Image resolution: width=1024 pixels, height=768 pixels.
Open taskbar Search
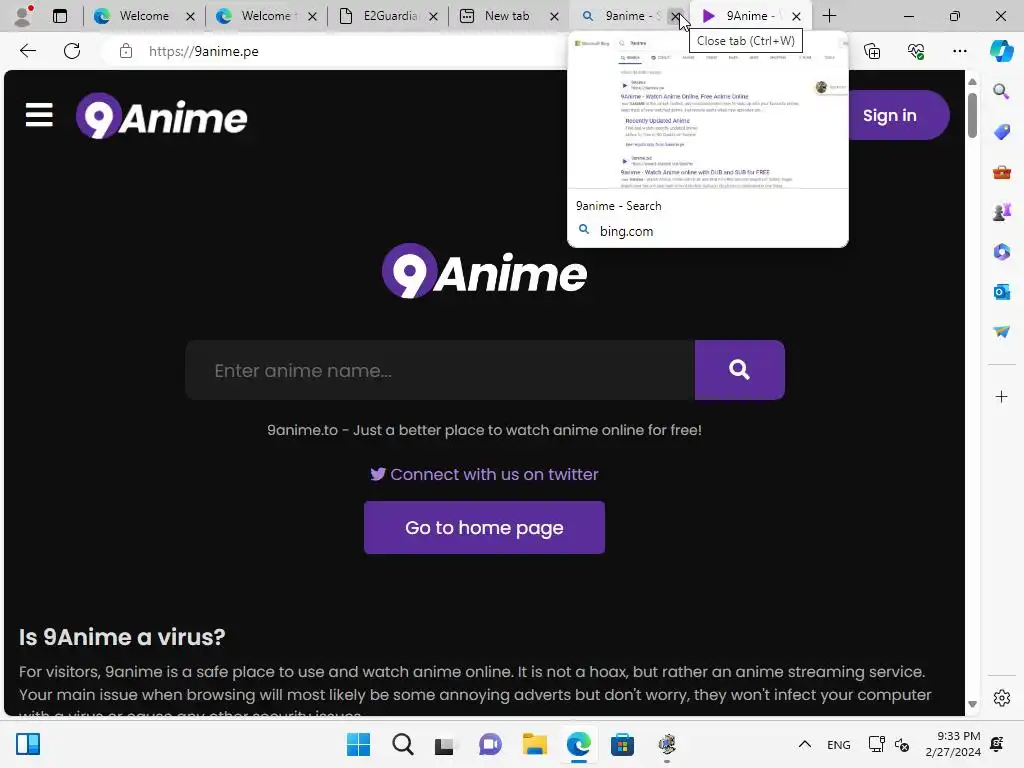click(402, 744)
